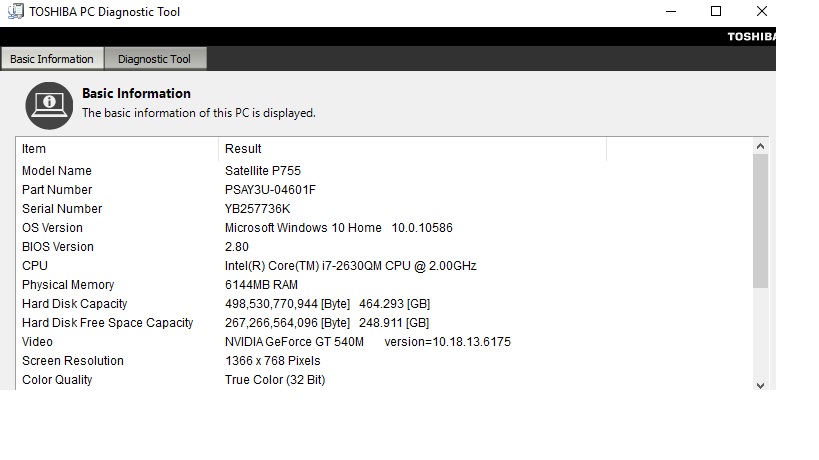Click the Basic Information laptop icon

[x=49, y=105]
